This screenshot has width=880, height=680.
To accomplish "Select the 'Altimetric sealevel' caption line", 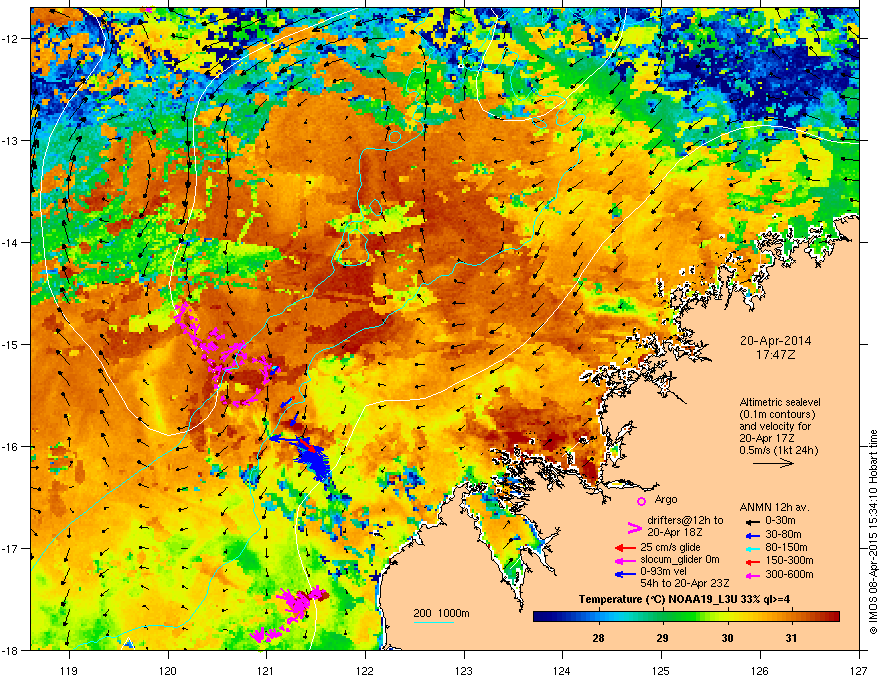I will click(780, 402).
